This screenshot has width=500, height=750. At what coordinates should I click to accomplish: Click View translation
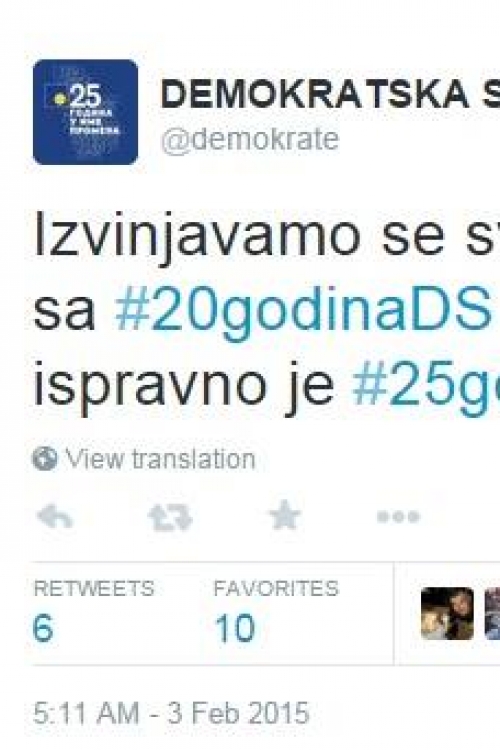(x=160, y=459)
